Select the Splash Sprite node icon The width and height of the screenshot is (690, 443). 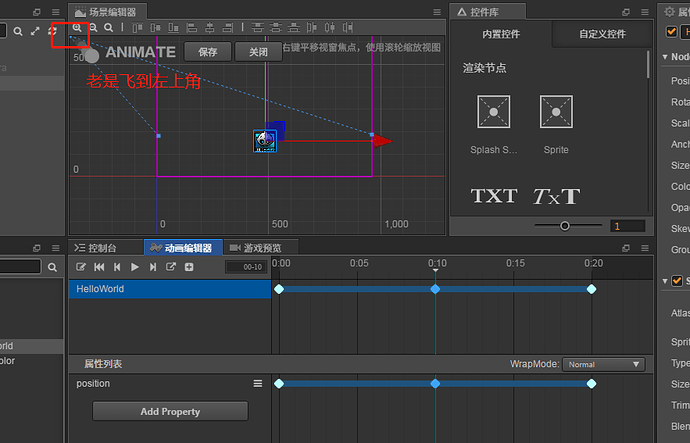(x=493, y=112)
